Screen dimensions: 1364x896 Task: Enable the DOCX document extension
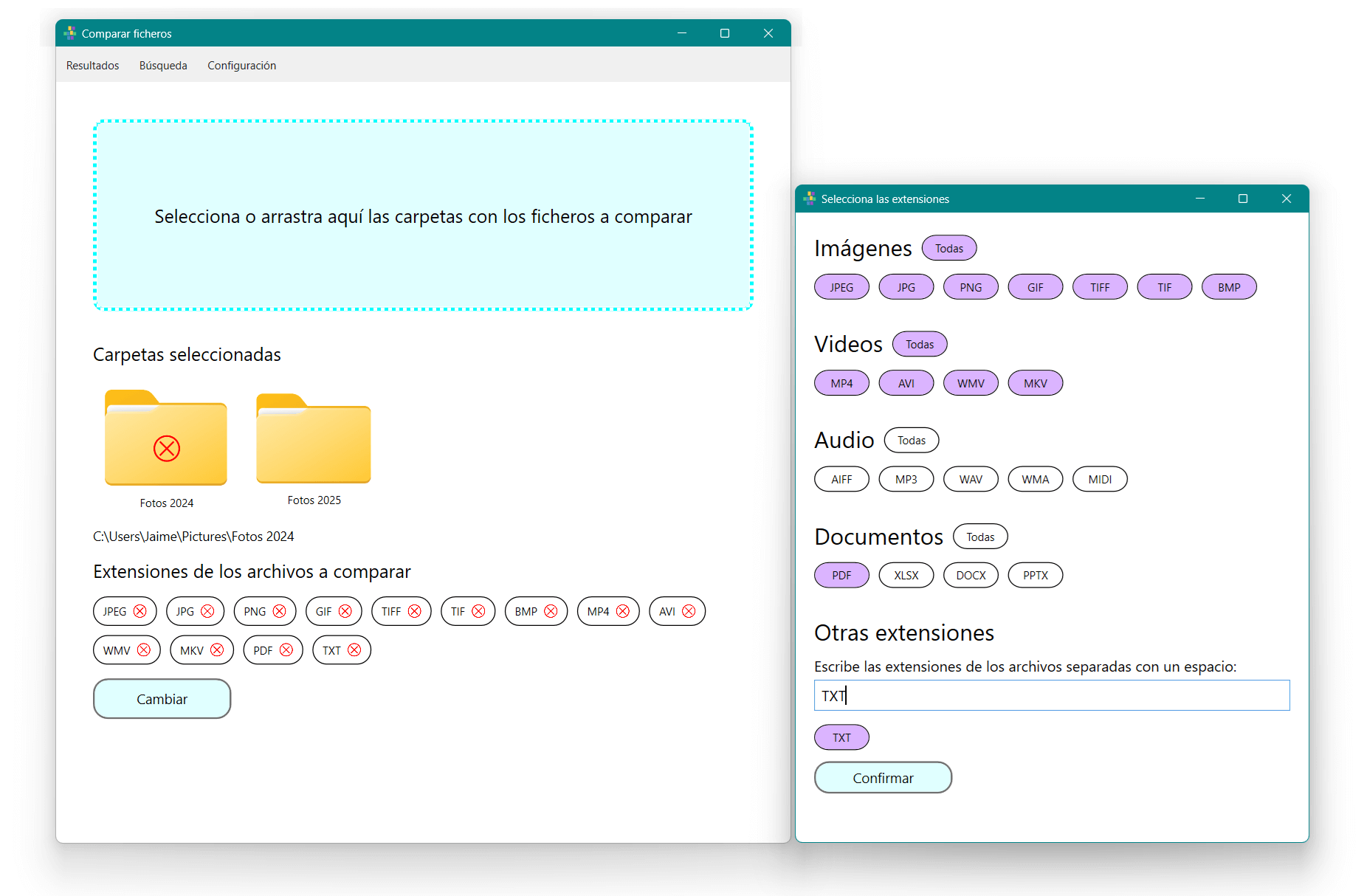point(971,575)
